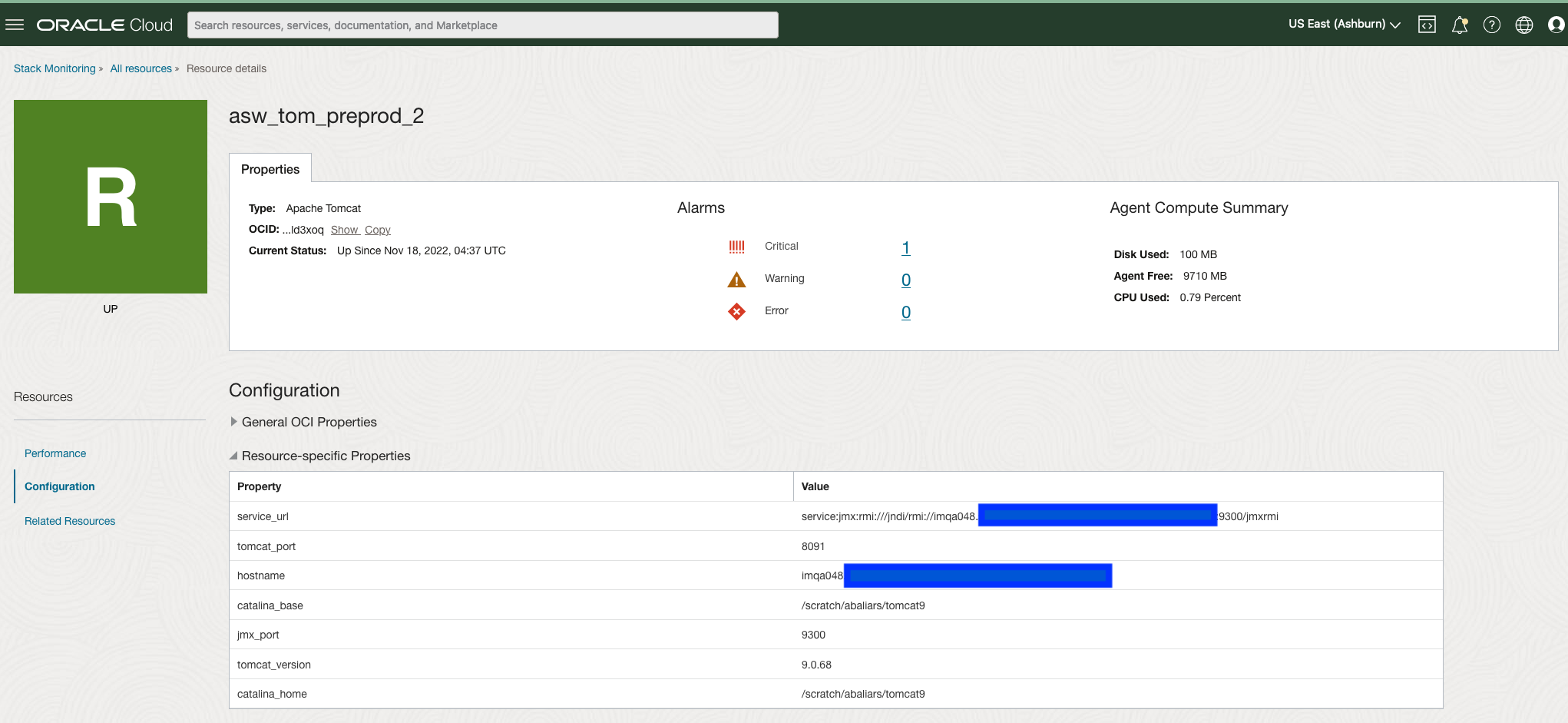The width and height of the screenshot is (1568, 723).
Task: Open the hamburger navigation menu
Action: pos(15,25)
